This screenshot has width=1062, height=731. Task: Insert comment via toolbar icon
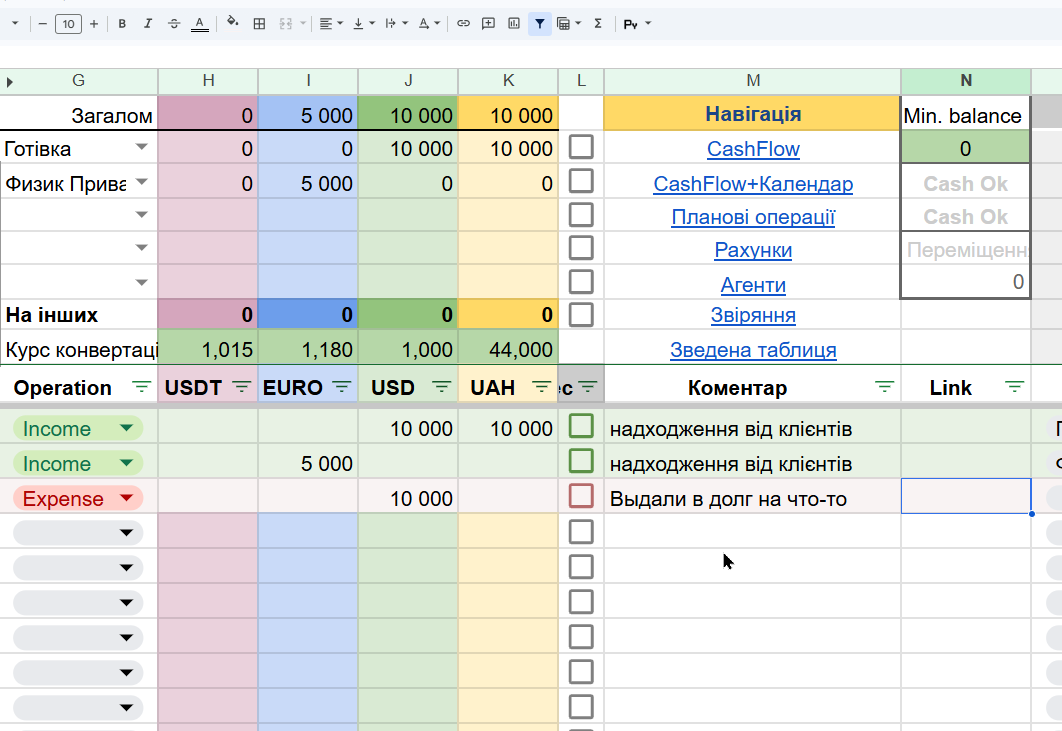click(488, 24)
